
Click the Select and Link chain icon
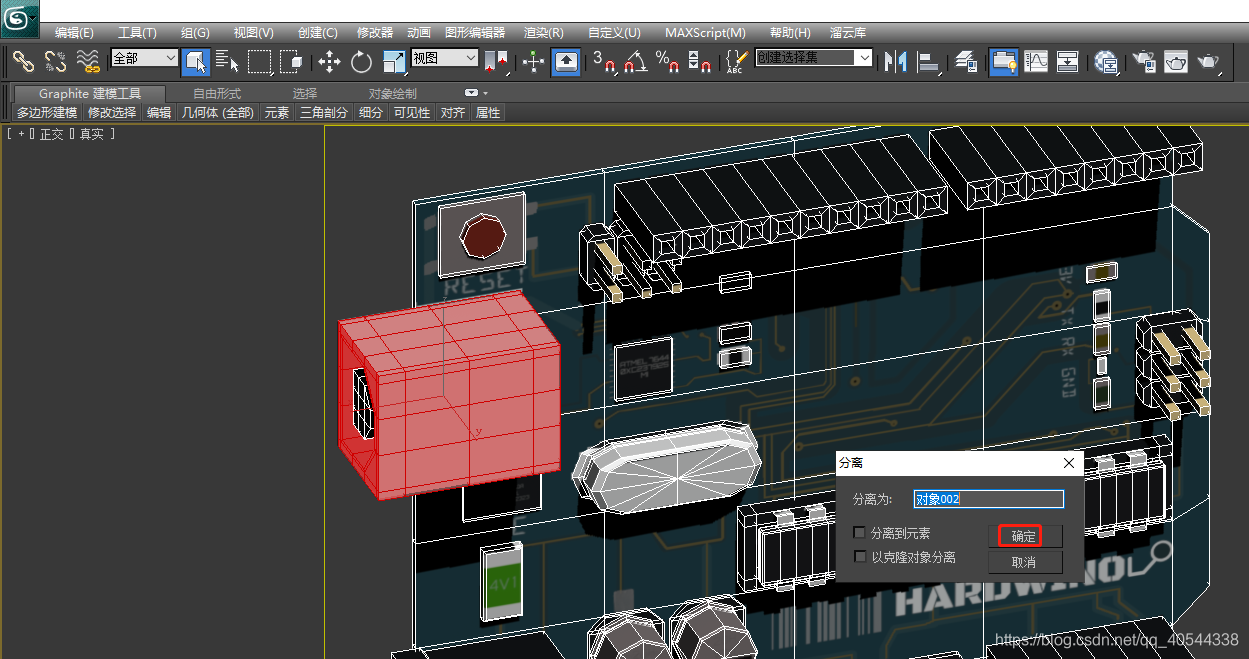[x=23, y=62]
